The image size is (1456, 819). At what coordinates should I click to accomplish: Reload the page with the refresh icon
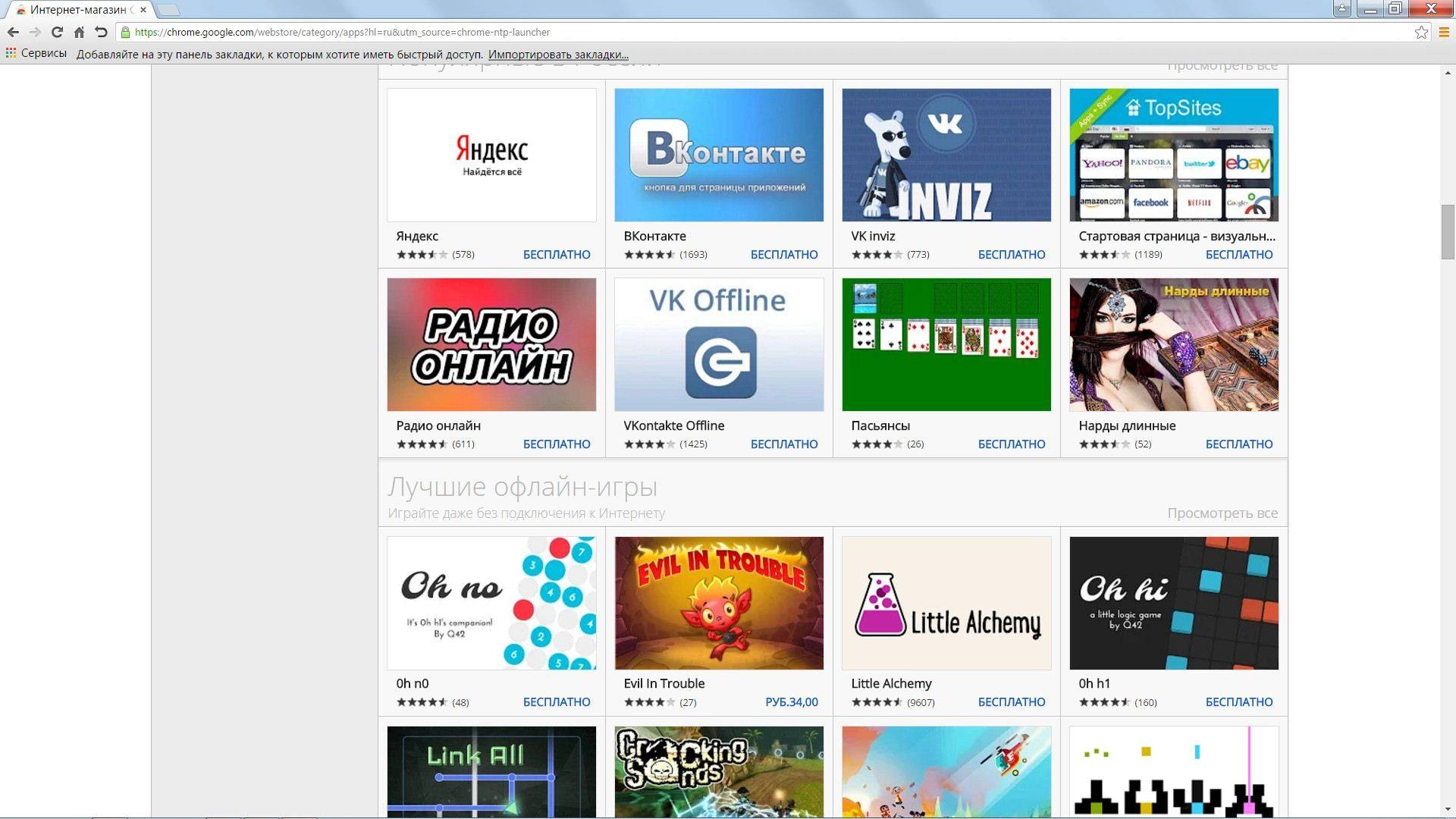tap(57, 32)
